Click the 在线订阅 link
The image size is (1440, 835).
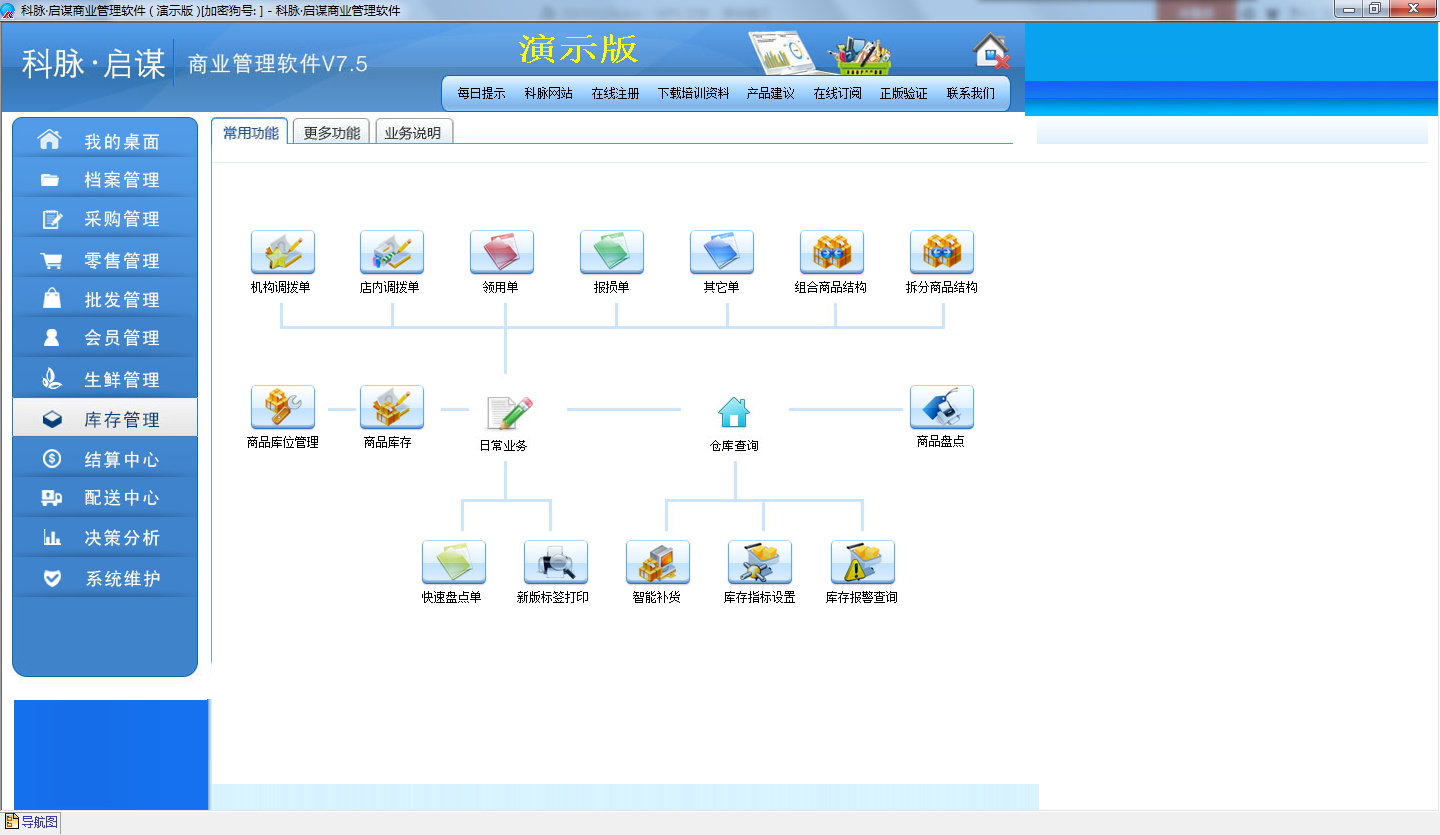[837, 93]
